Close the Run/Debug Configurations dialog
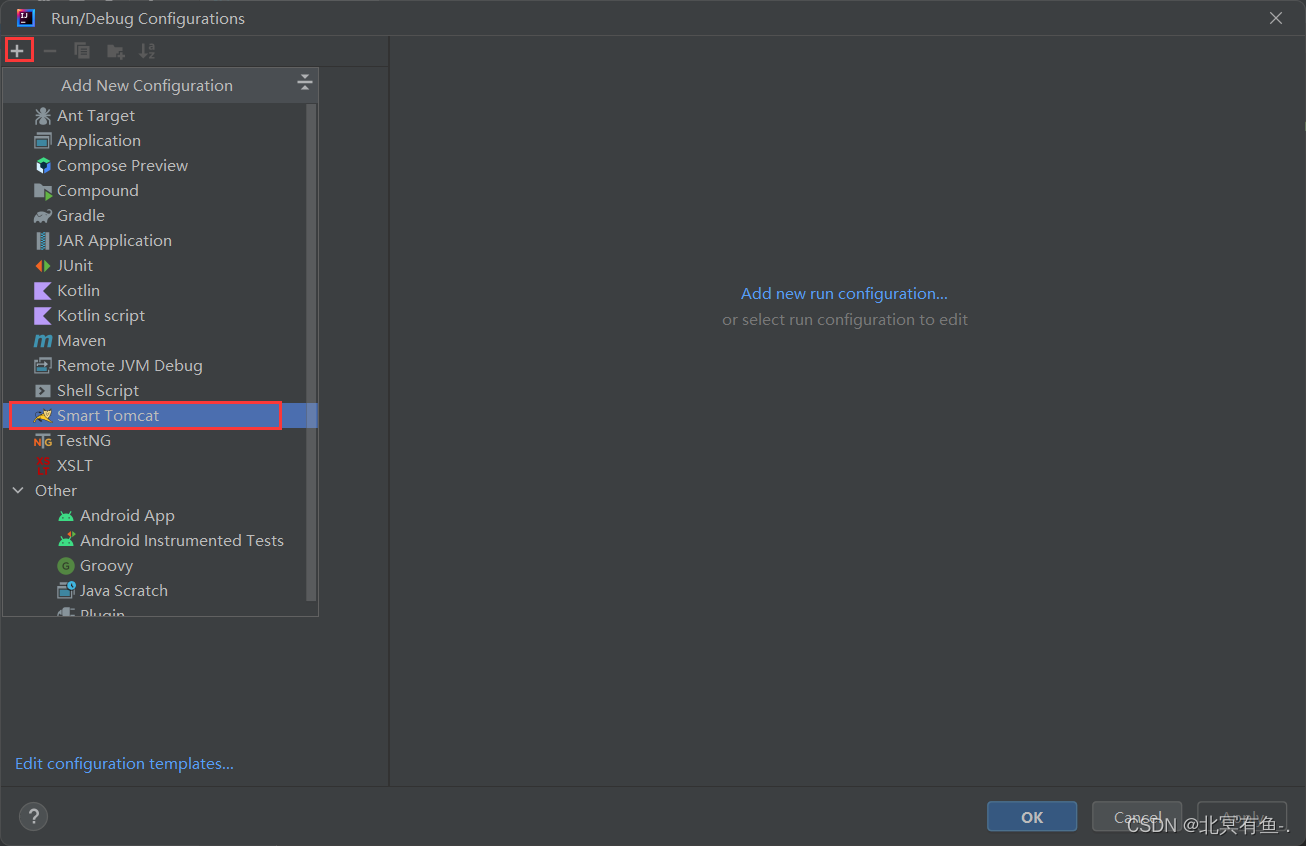The image size is (1306, 846). [1276, 18]
